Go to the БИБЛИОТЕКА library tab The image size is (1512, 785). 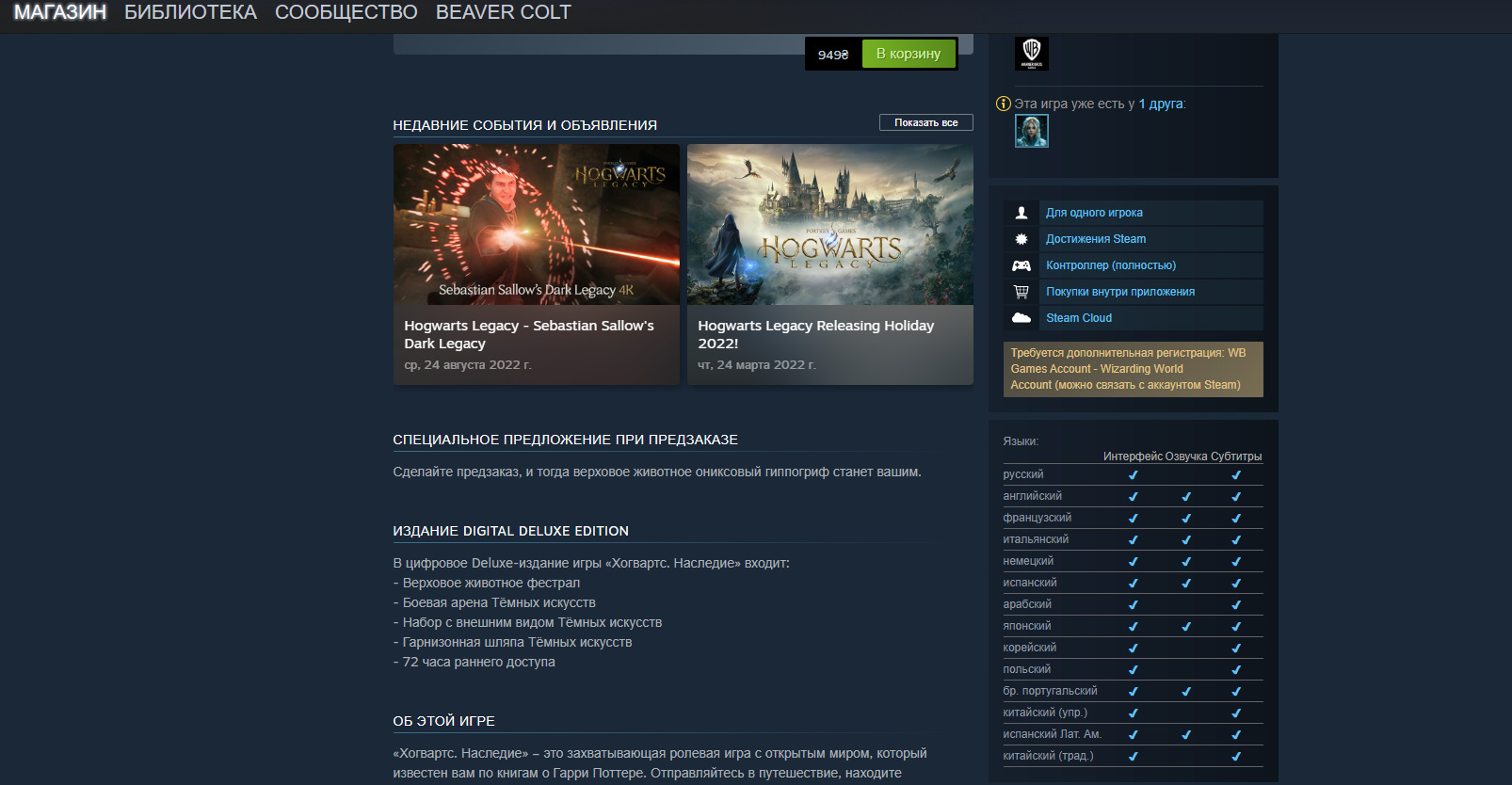[x=190, y=12]
